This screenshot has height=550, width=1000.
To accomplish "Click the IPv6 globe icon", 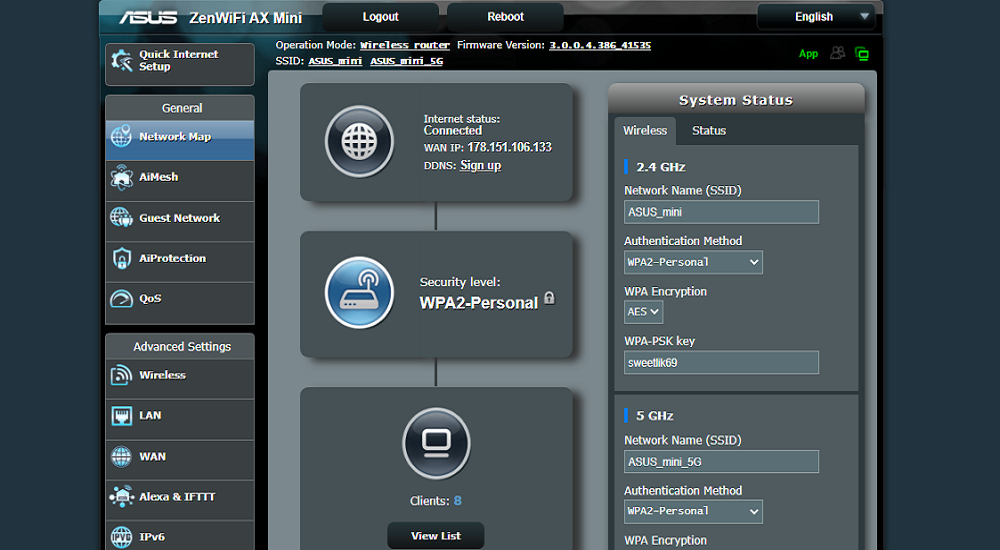I will click(x=121, y=537).
